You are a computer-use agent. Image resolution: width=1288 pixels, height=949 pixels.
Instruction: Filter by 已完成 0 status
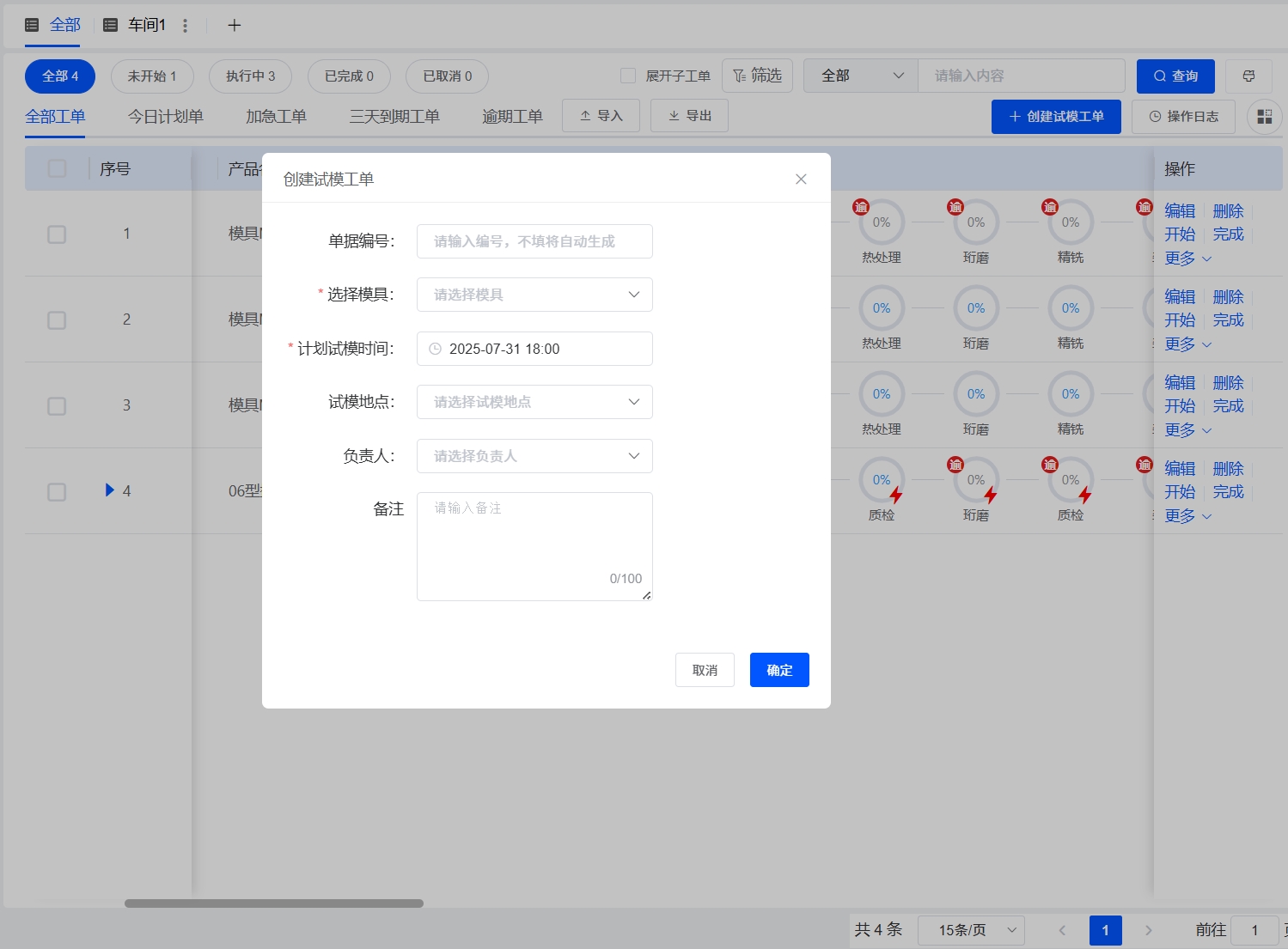click(x=349, y=76)
